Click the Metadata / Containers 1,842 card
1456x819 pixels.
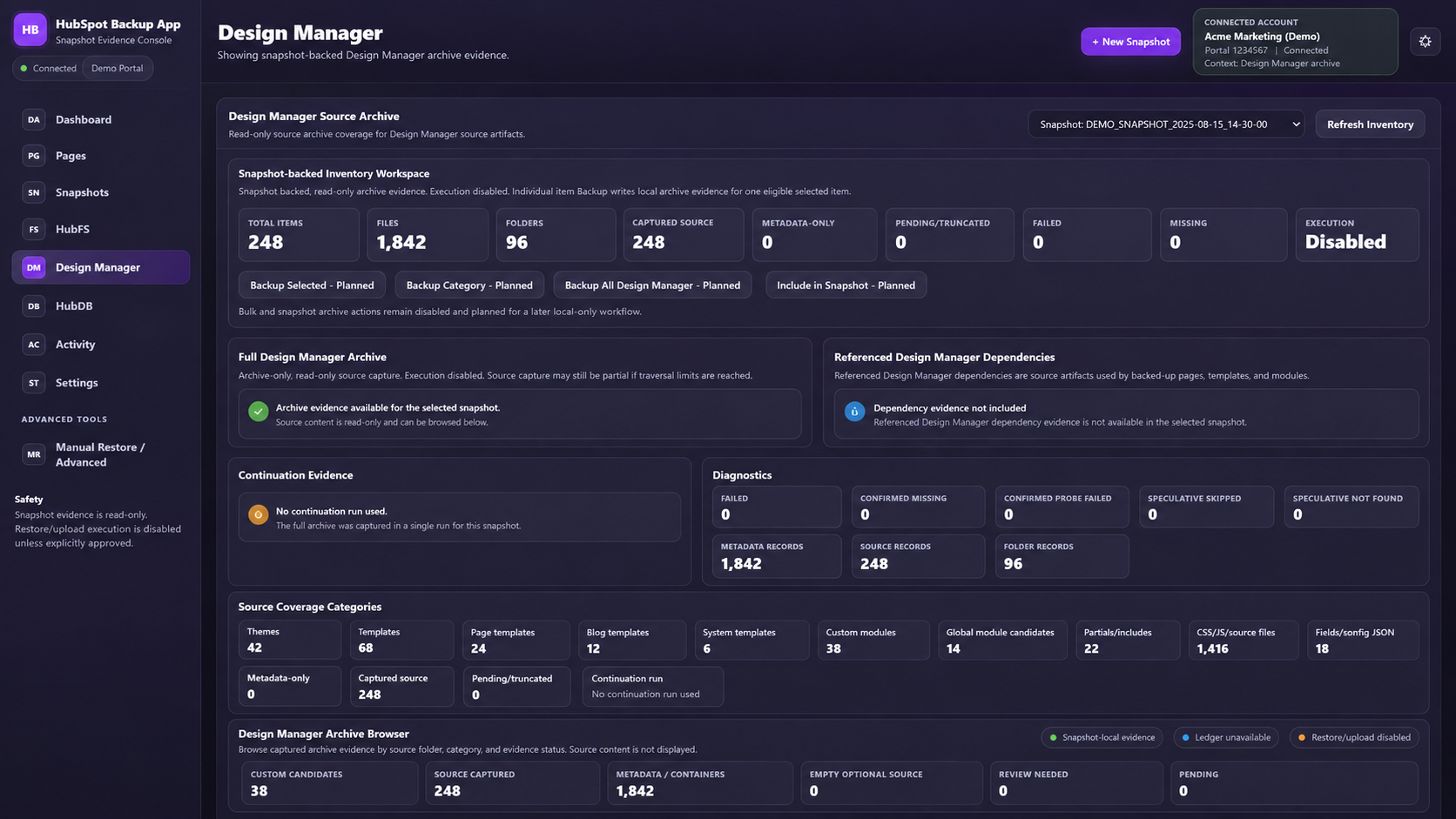tap(700, 782)
